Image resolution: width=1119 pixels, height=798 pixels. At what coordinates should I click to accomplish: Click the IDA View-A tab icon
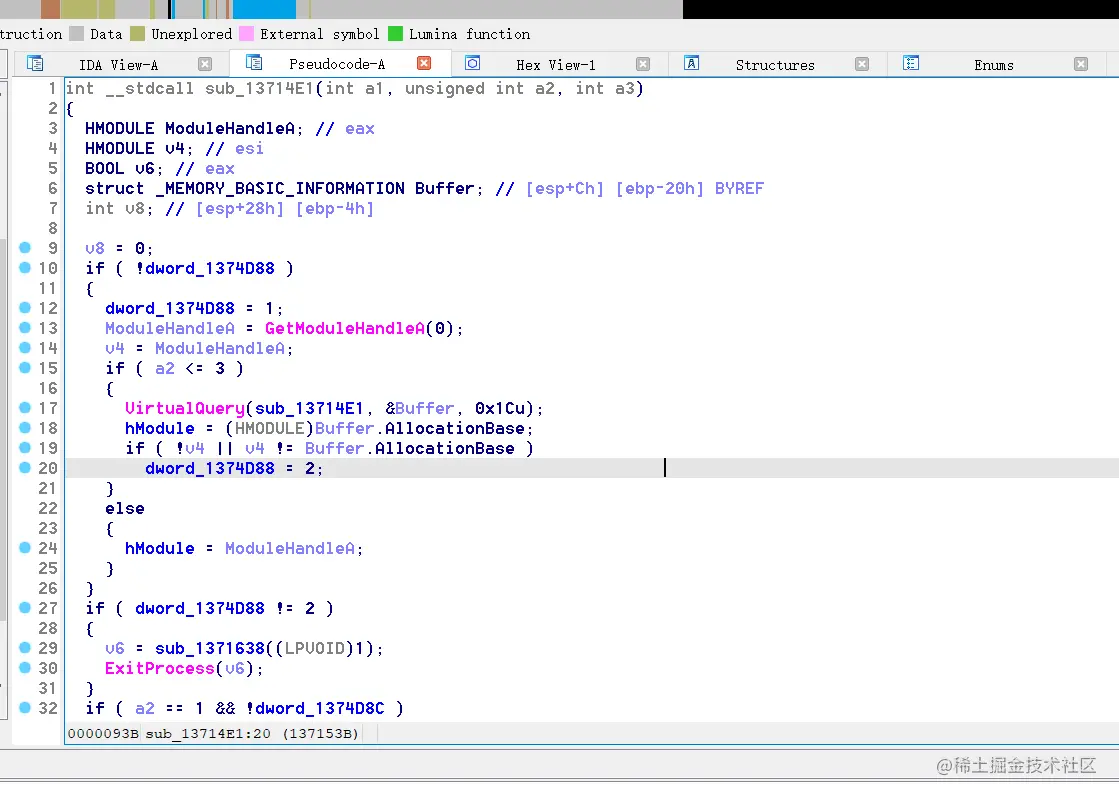[x=35, y=64]
